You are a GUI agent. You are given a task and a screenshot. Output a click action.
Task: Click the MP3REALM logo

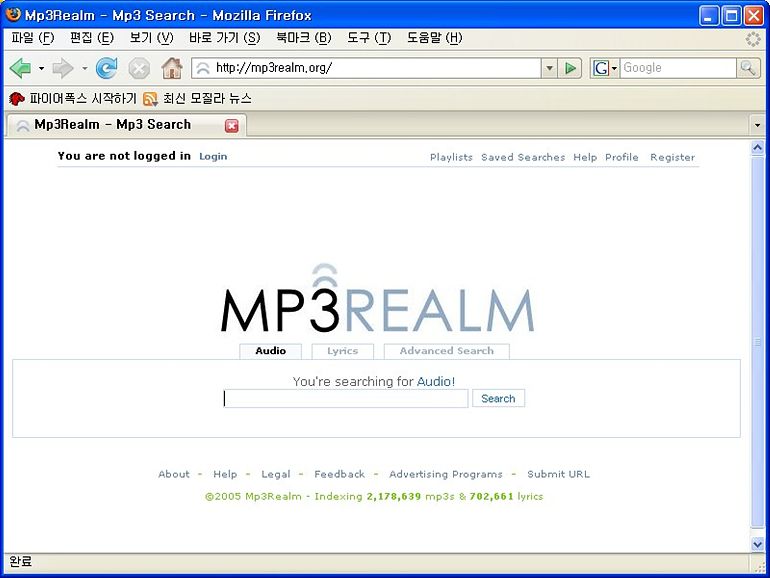coord(377,300)
